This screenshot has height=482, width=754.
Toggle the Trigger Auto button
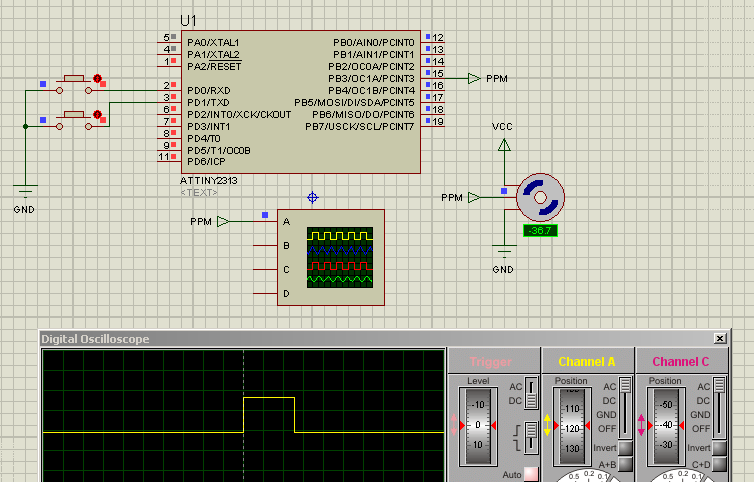coord(530,474)
